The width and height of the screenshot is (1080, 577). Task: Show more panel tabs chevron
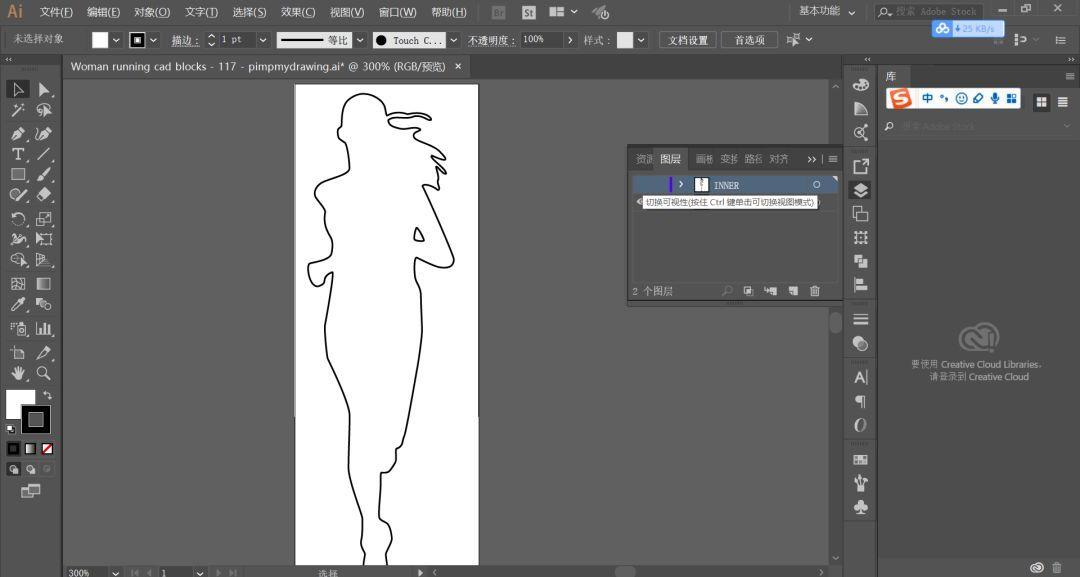click(811, 159)
